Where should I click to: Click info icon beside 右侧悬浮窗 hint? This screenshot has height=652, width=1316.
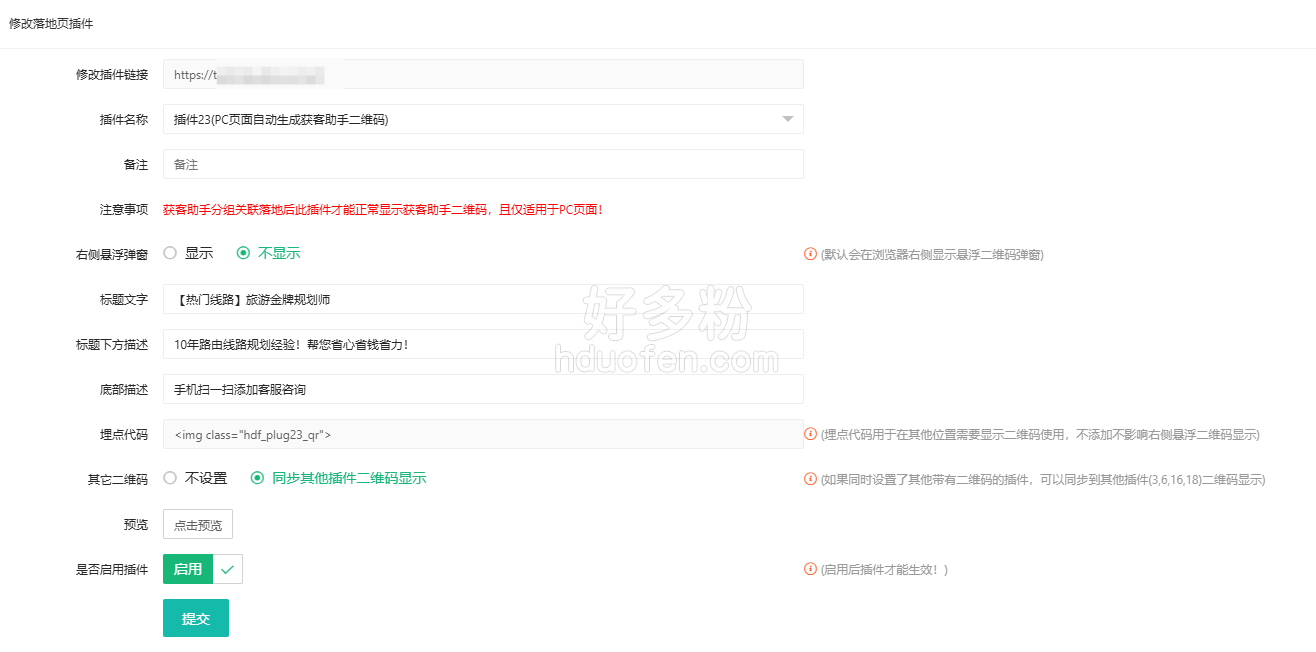click(810, 254)
